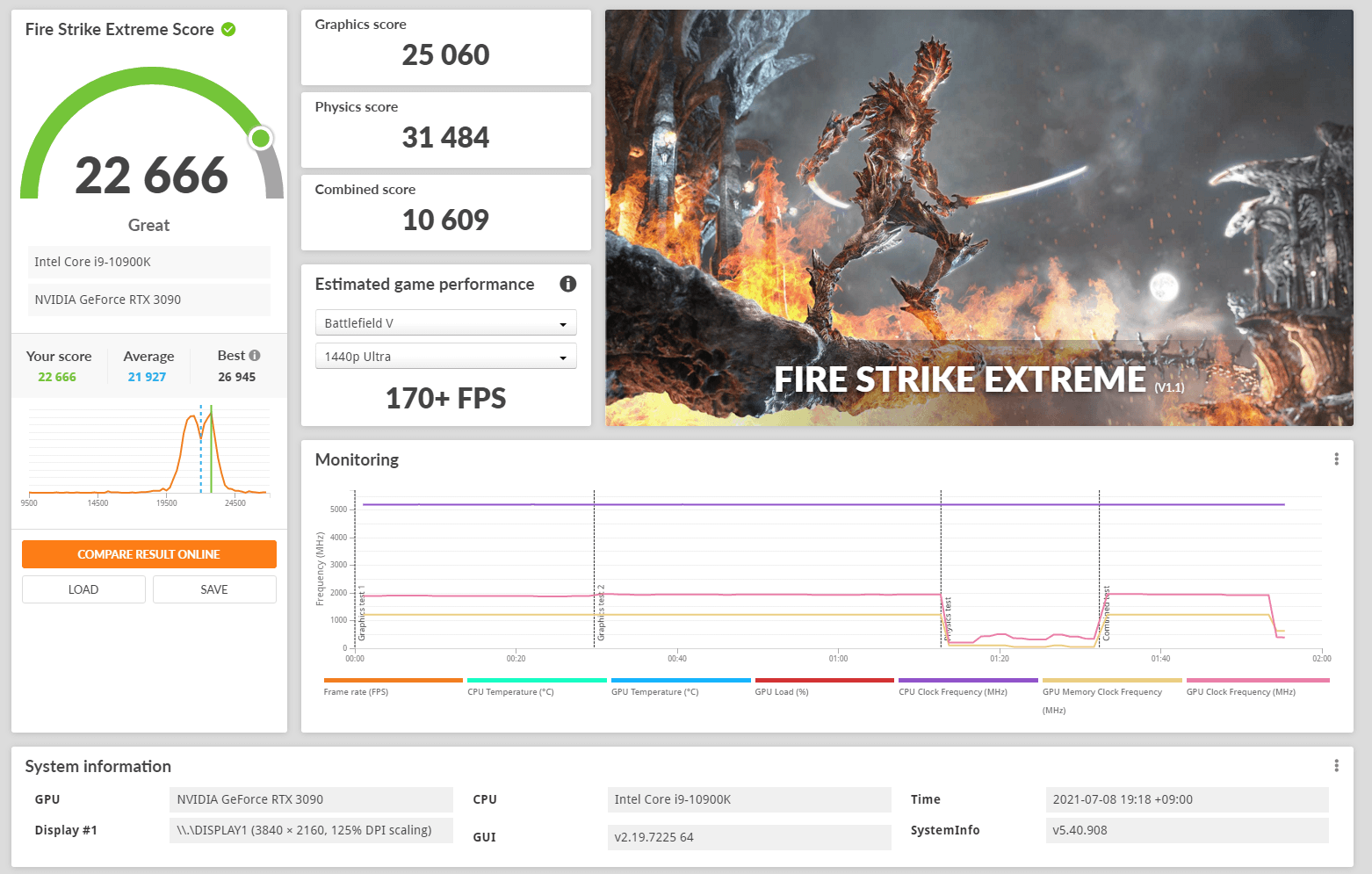The image size is (1372, 874).
Task: Click the GPU field in System information
Action: [311, 799]
